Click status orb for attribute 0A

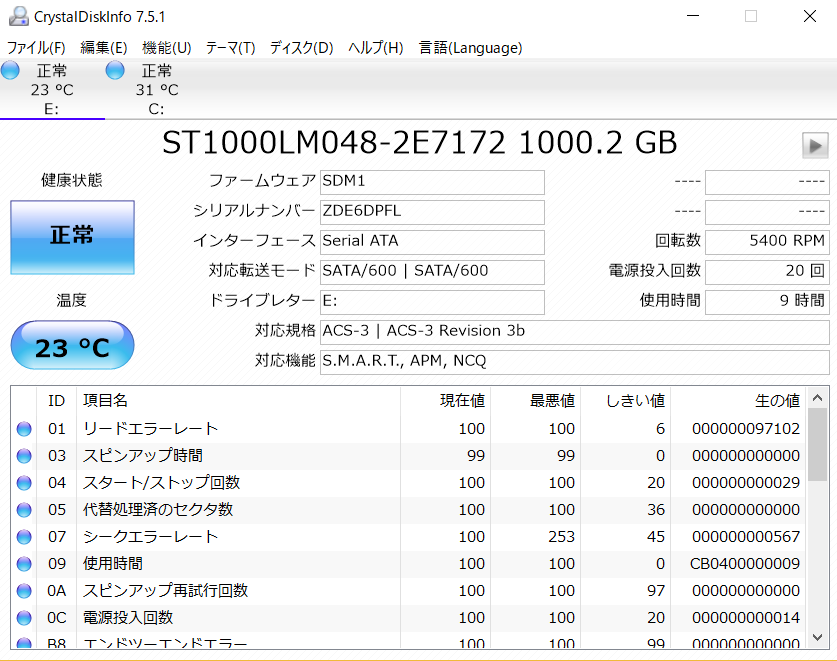coord(24,591)
